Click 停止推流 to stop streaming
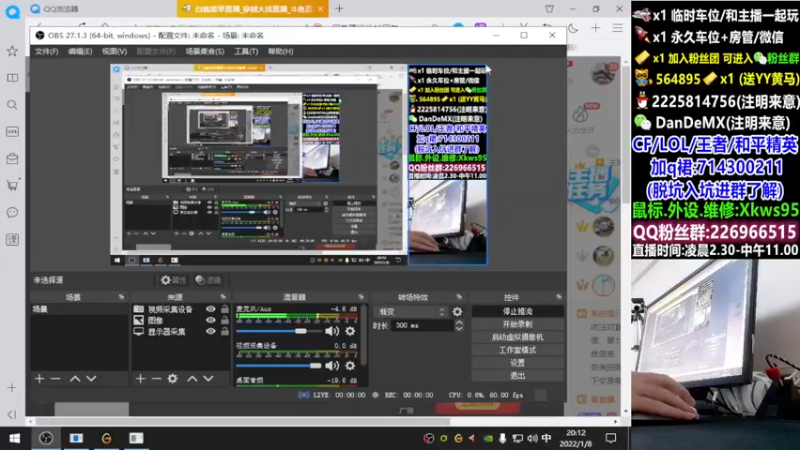This screenshot has height=450, width=800. click(x=517, y=311)
